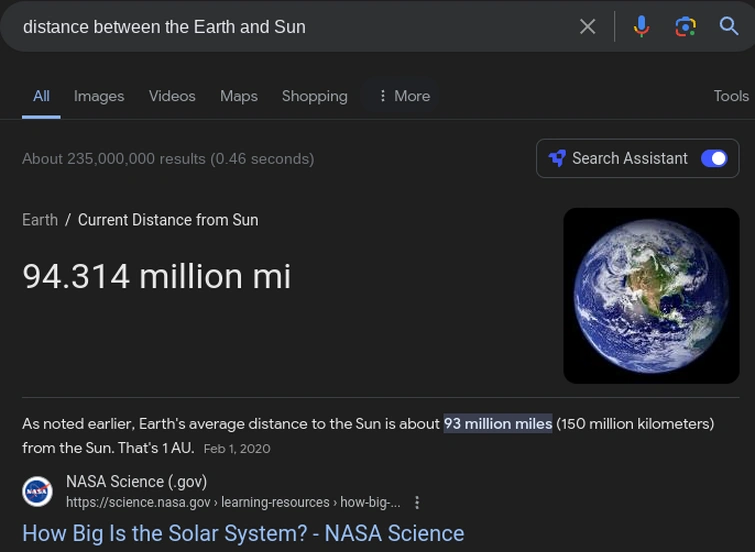The width and height of the screenshot is (755, 552).
Task: Click the NASA logo favicon
Action: click(37, 491)
